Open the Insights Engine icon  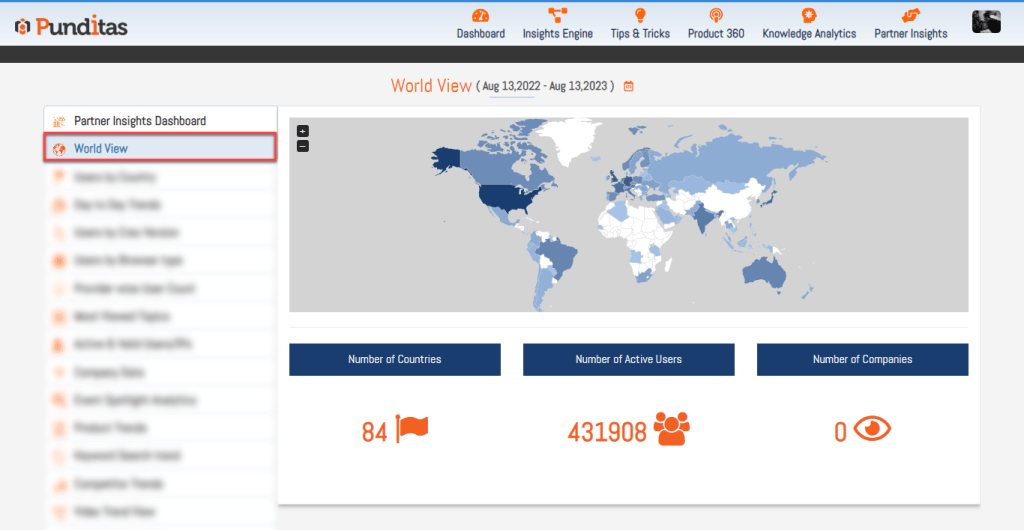tap(557, 15)
